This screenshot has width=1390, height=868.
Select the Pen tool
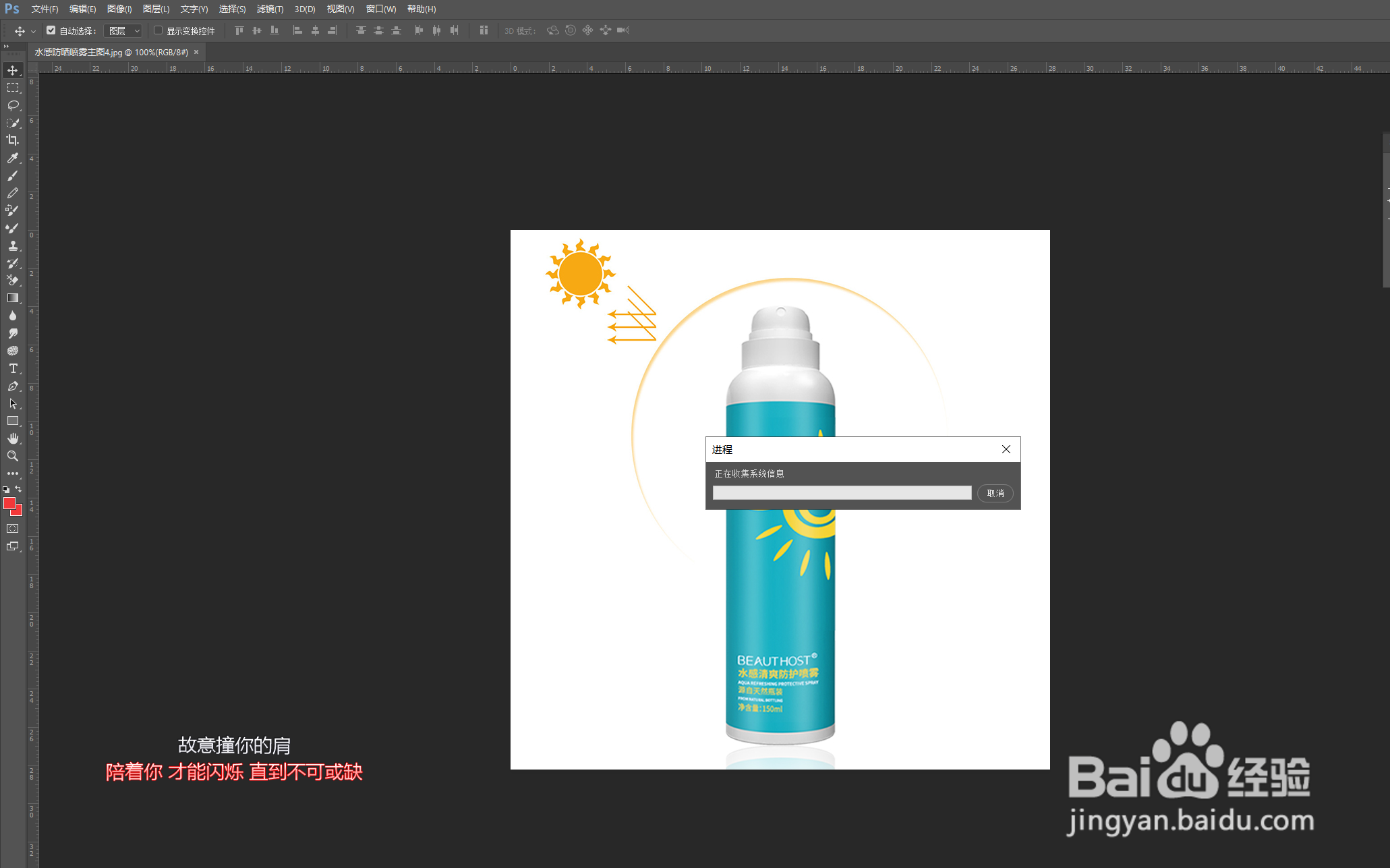(12, 386)
